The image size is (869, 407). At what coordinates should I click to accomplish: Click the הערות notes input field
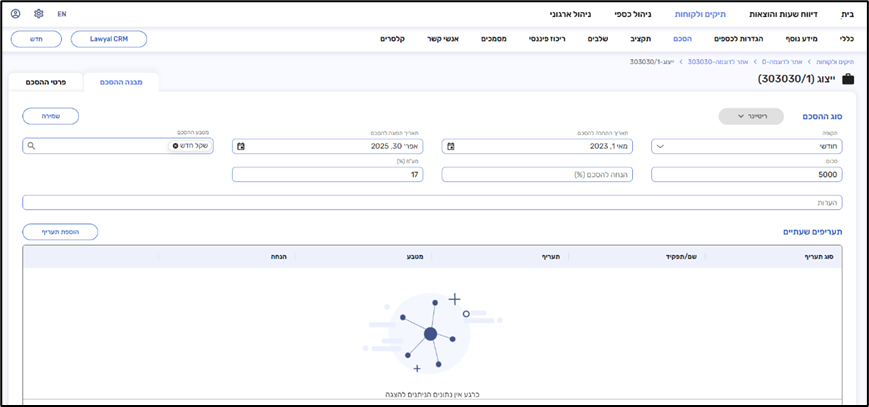432,202
